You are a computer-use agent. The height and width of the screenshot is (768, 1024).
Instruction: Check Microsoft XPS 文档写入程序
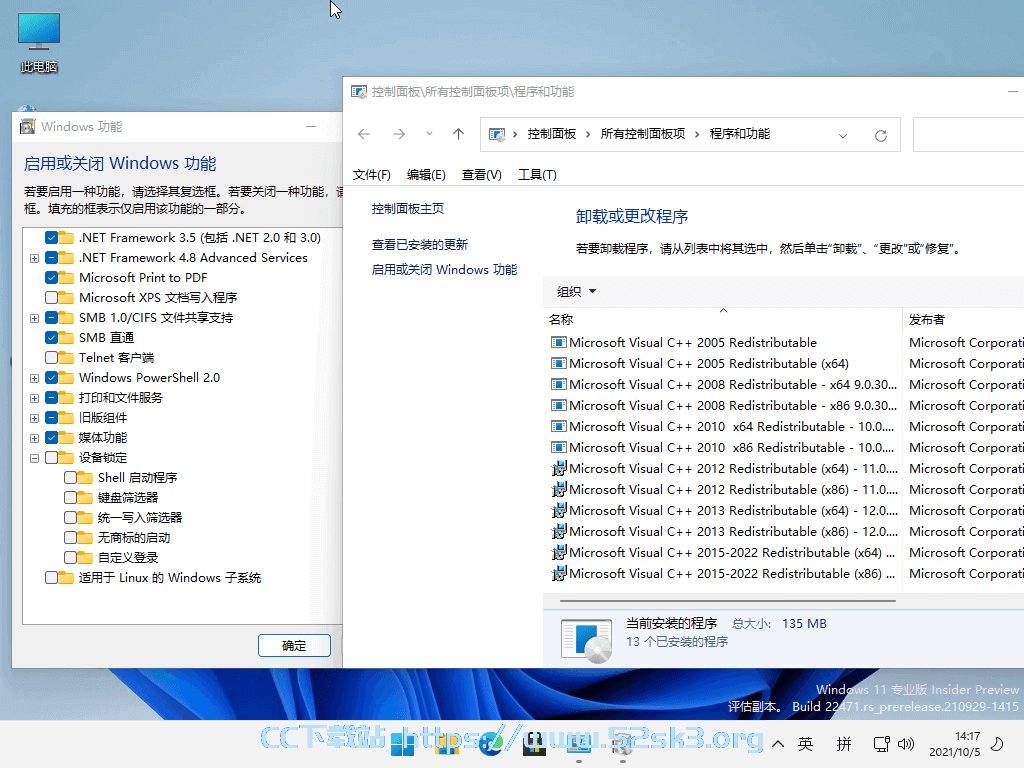(x=52, y=298)
